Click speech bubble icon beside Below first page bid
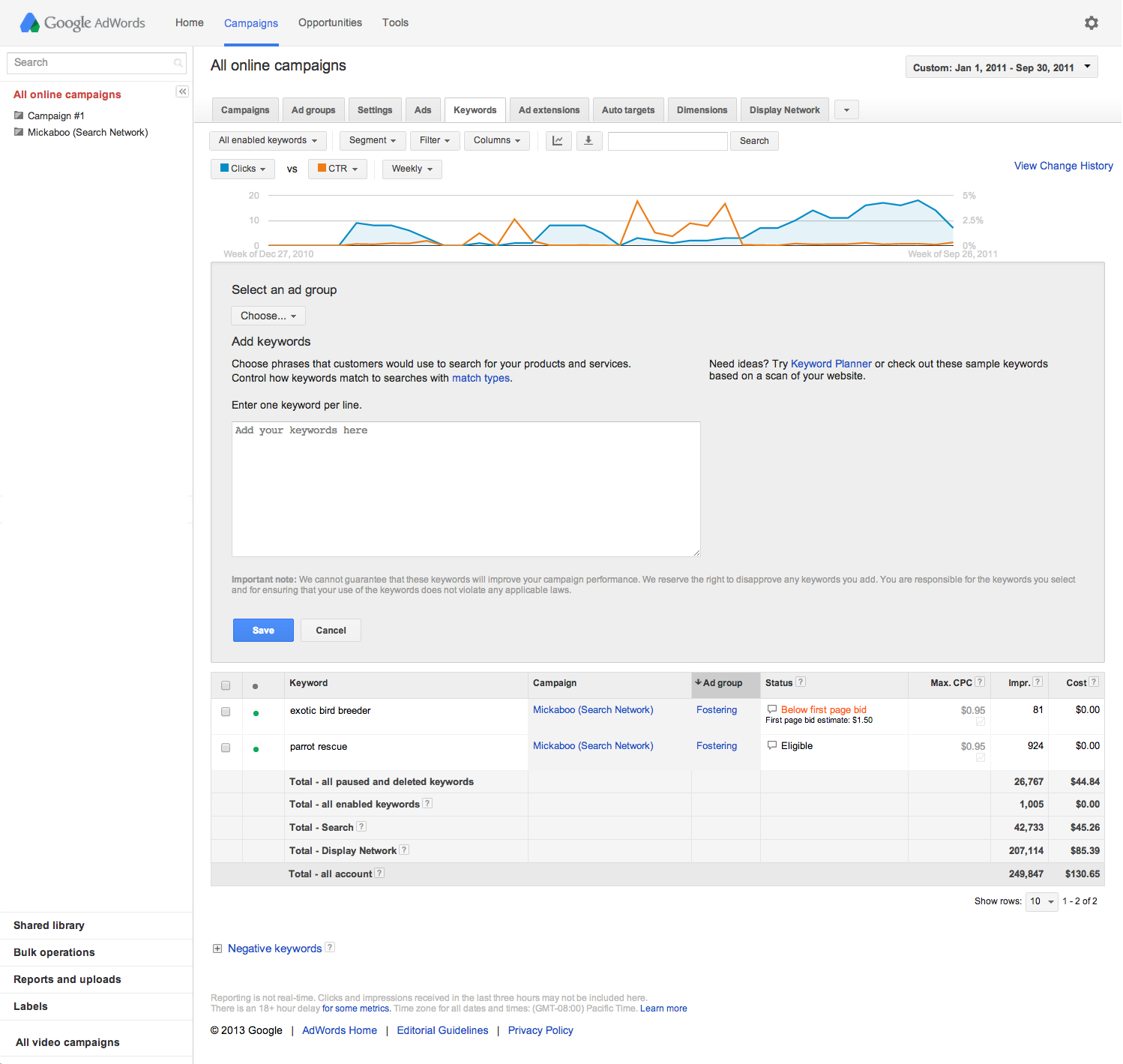Viewport: 1123px width, 1064px height. 772,709
